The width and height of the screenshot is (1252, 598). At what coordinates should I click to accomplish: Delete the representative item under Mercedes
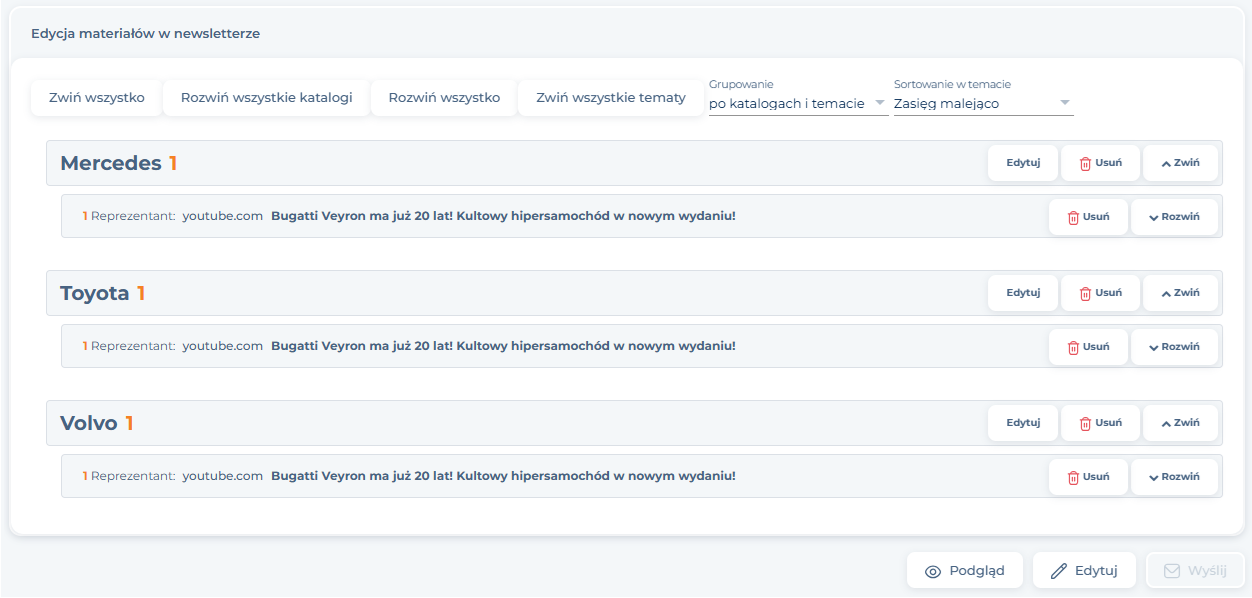(1088, 217)
